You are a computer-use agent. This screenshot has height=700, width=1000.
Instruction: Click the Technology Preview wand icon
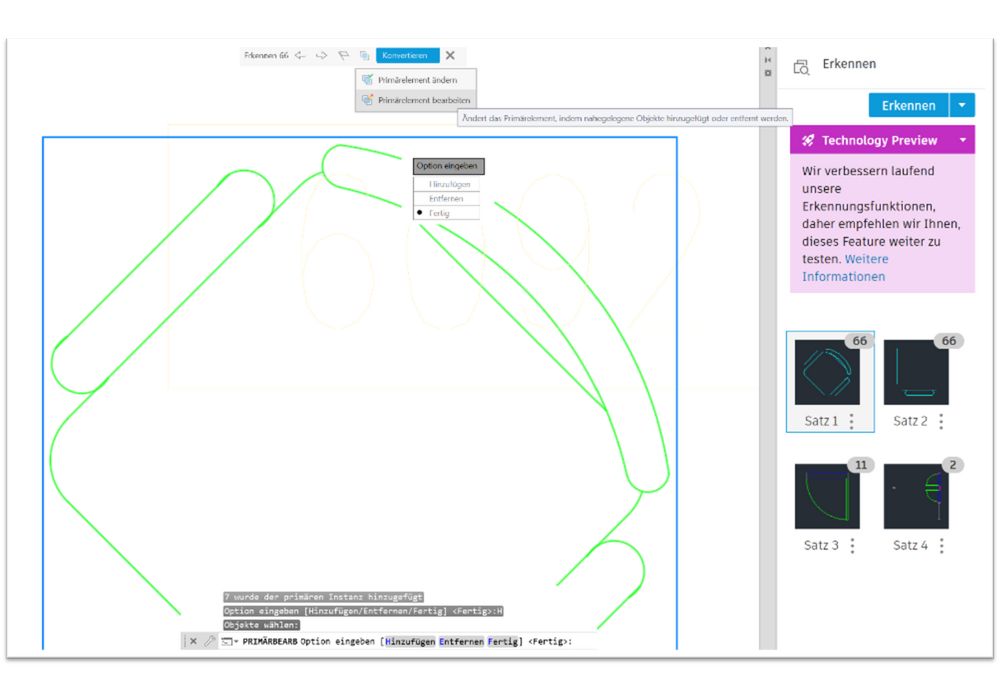pyautogui.click(x=808, y=140)
